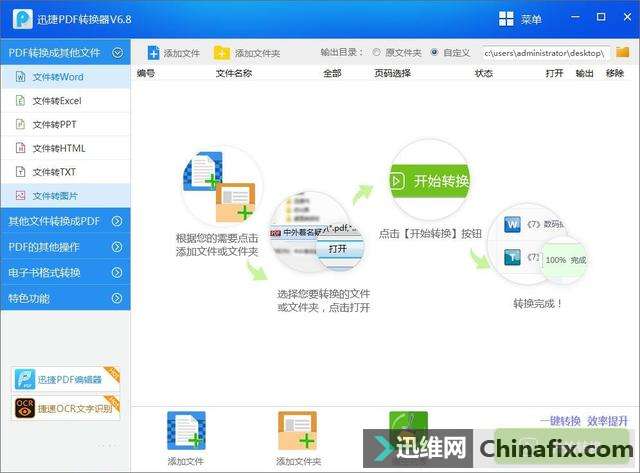Click the output path input field
The image size is (640, 473).
[x=546, y=53]
